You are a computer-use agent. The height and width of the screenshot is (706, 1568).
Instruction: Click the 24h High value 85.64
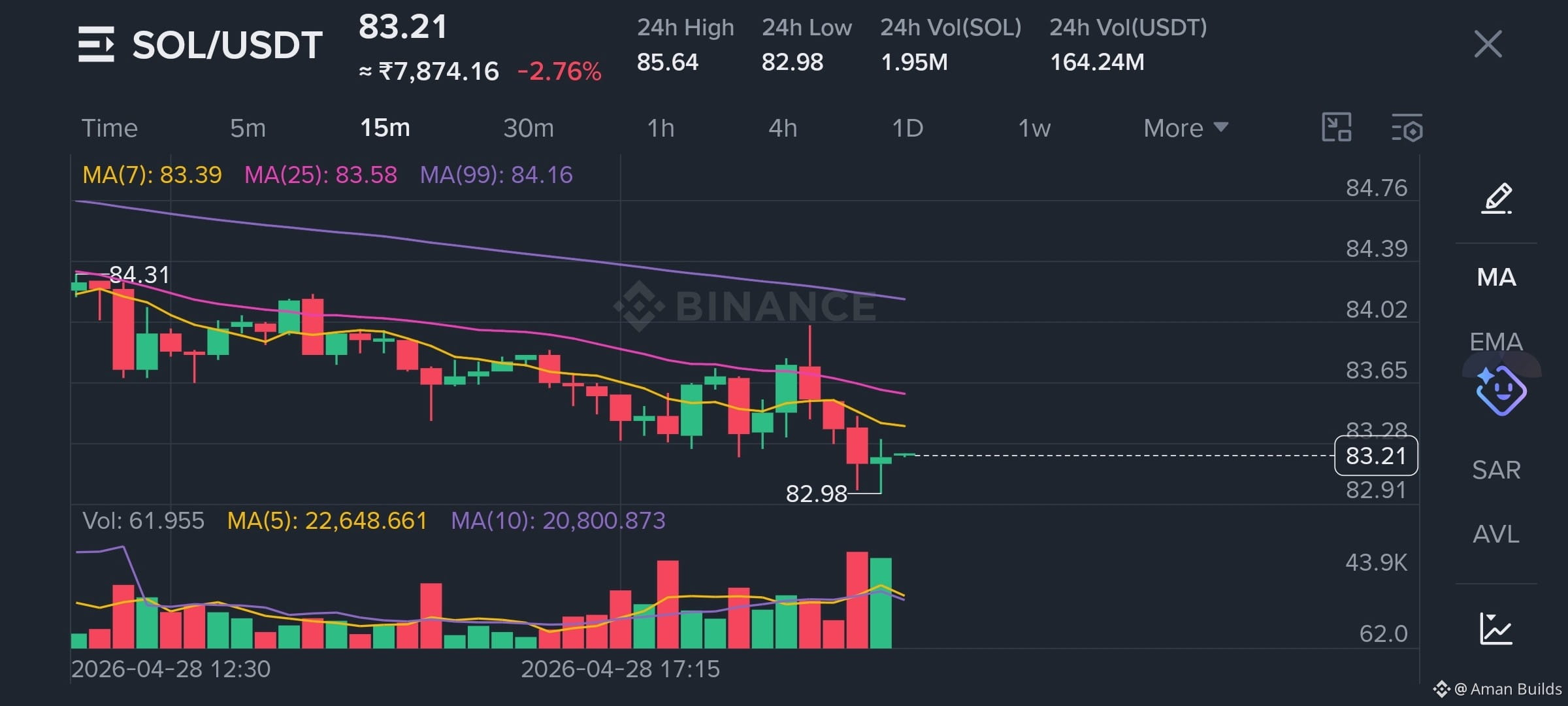pos(668,62)
